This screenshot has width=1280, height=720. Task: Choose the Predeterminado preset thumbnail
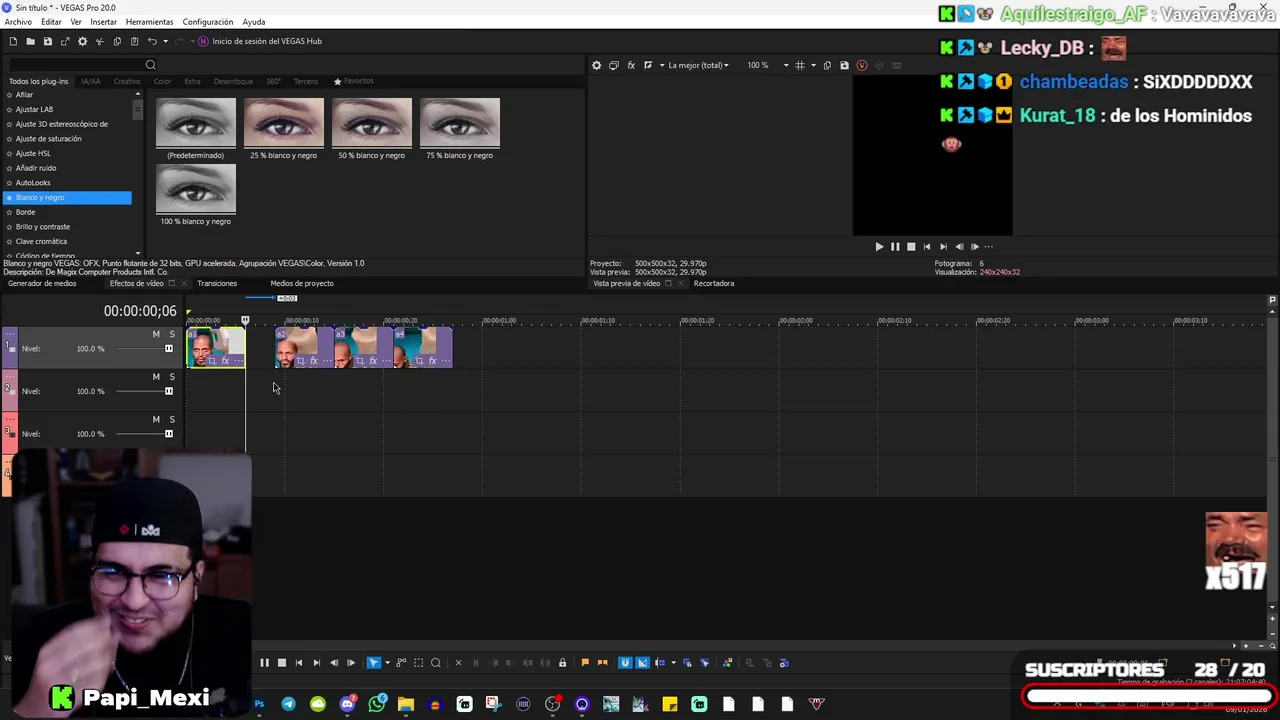(196, 122)
